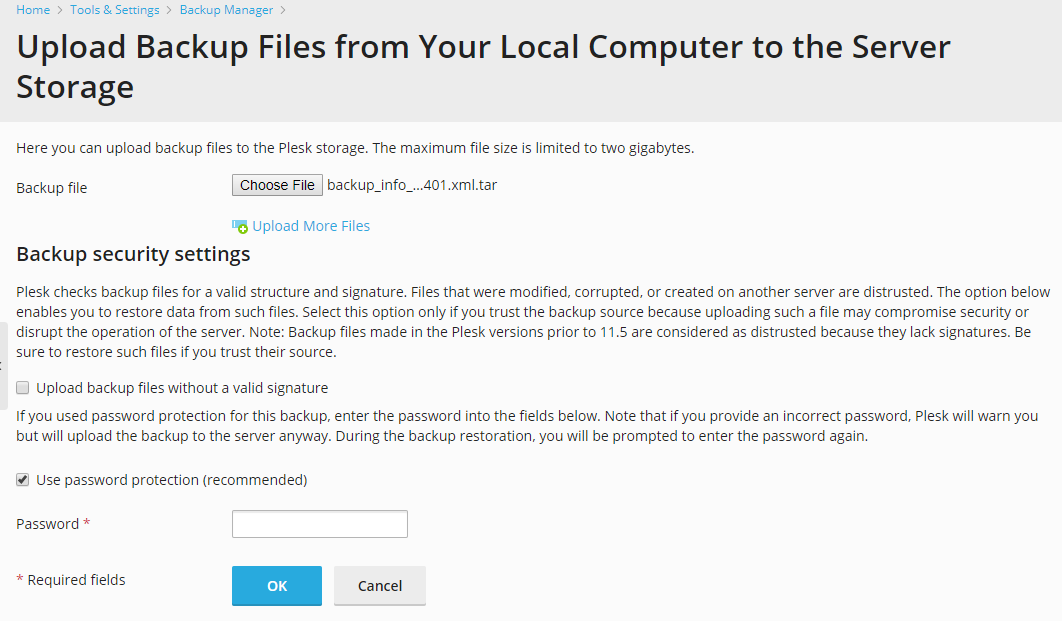Click the Backup file label
This screenshot has height=621, width=1062.
(52, 188)
